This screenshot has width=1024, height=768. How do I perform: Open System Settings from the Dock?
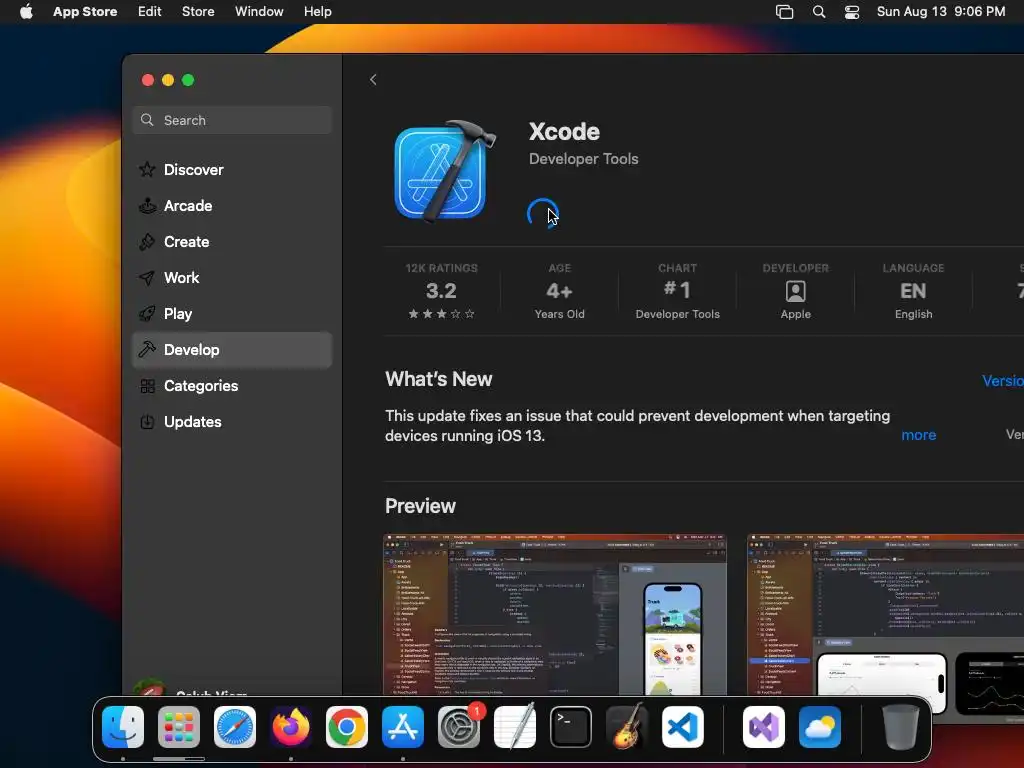click(459, 727)
